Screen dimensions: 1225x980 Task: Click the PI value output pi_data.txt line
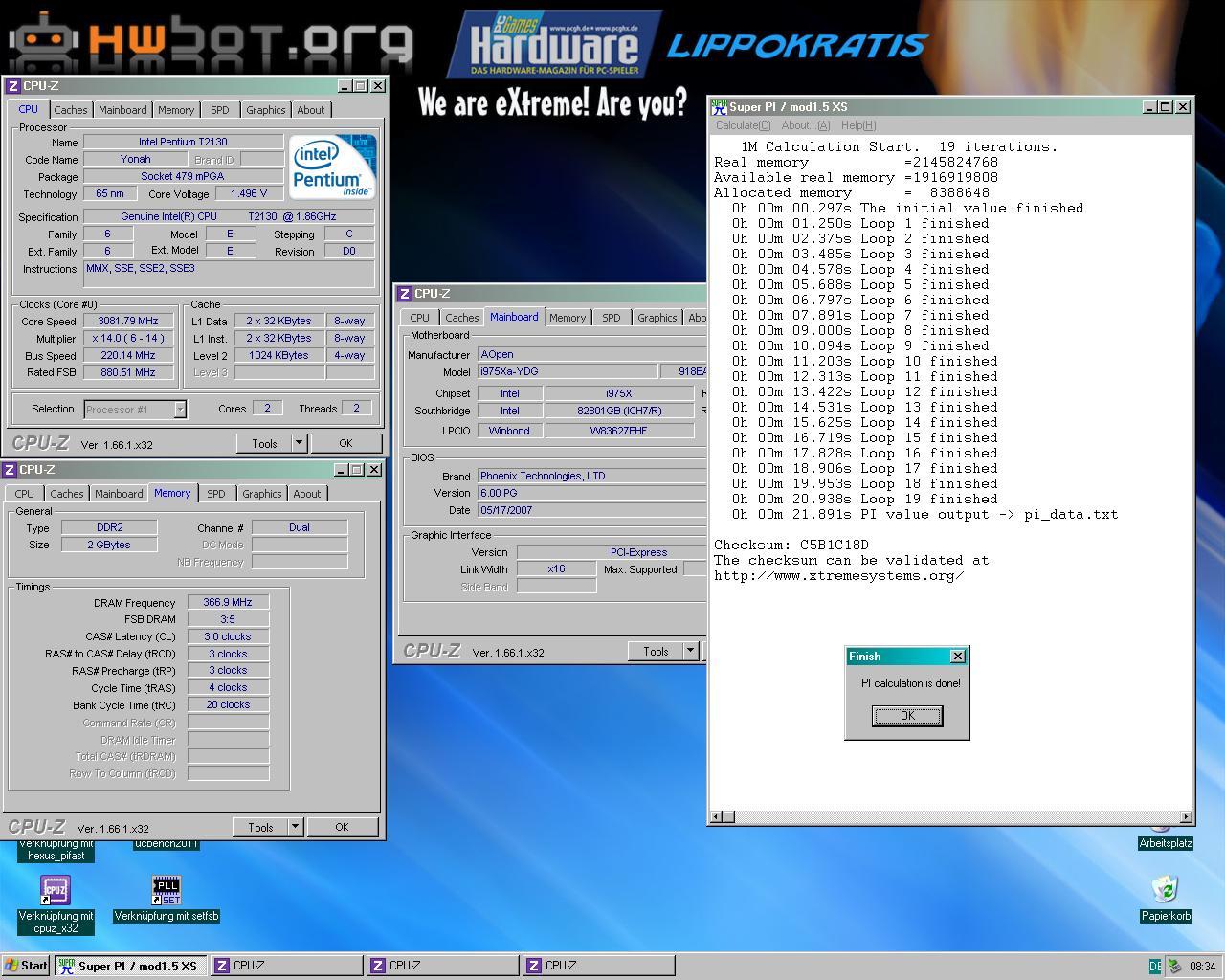pyautogui.click(x=924, y=515)
